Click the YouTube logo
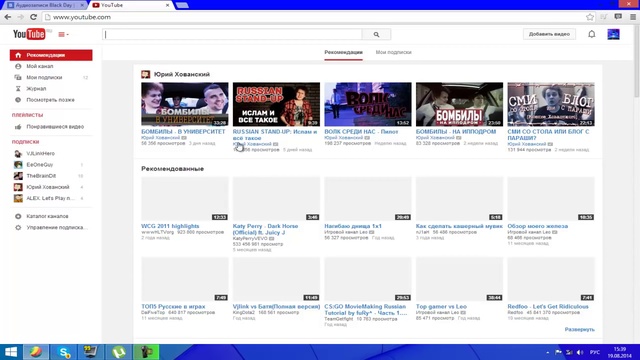The width and height of the screenshot is (640, 360). tap(29, 34)
